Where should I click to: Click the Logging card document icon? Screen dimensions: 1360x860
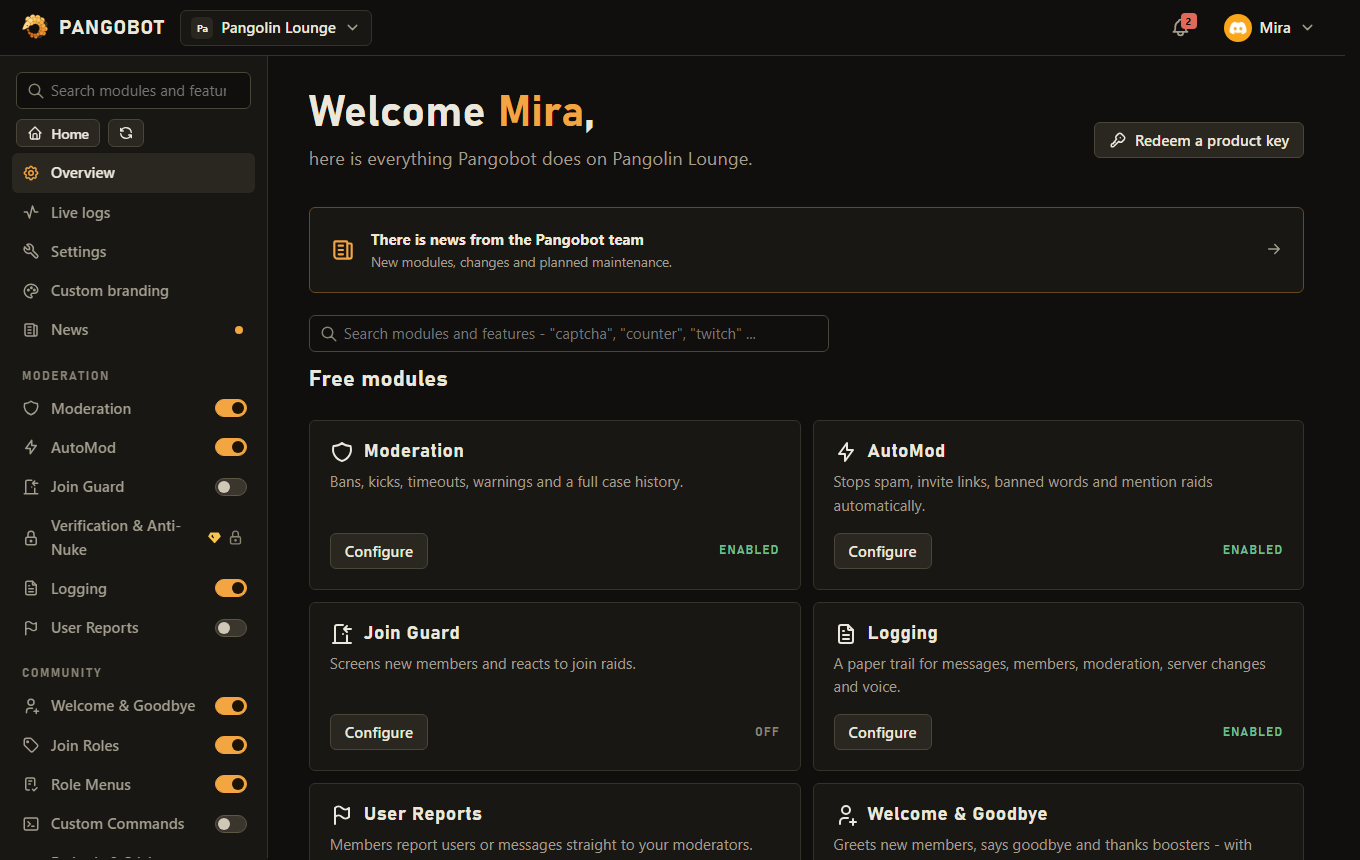[x=846, y=634]
